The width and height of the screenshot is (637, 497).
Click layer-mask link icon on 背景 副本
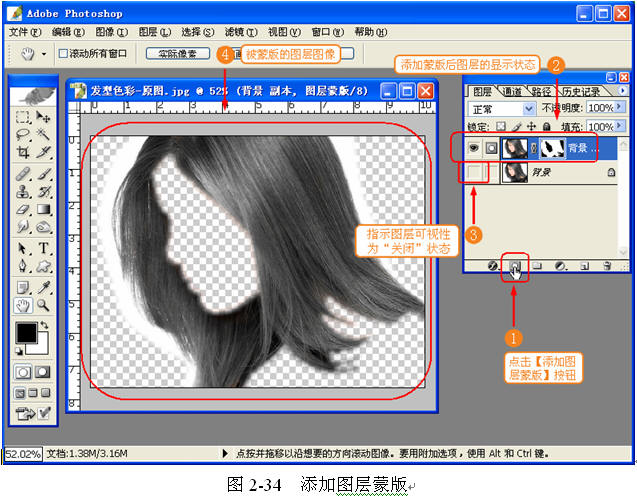pos(534,148)
